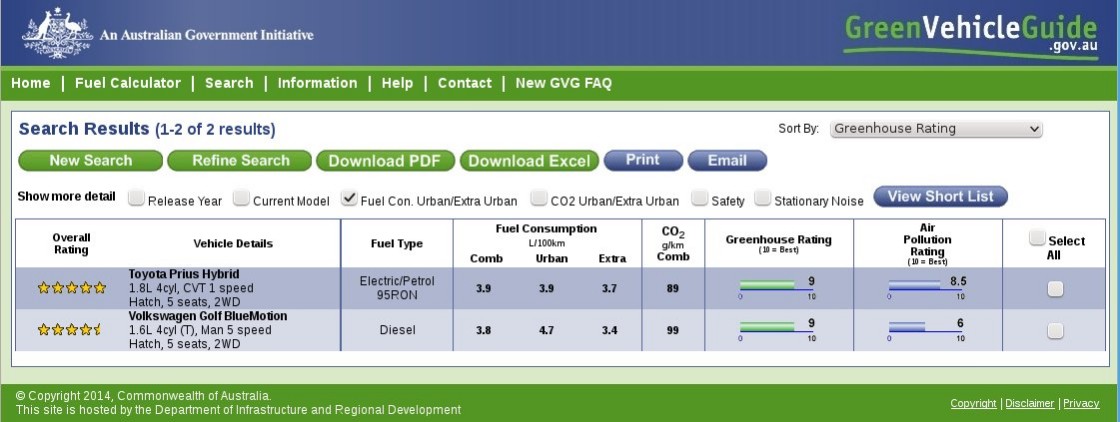Open the Help menu item
The image size is (1120, 422).
coord(397,83)
